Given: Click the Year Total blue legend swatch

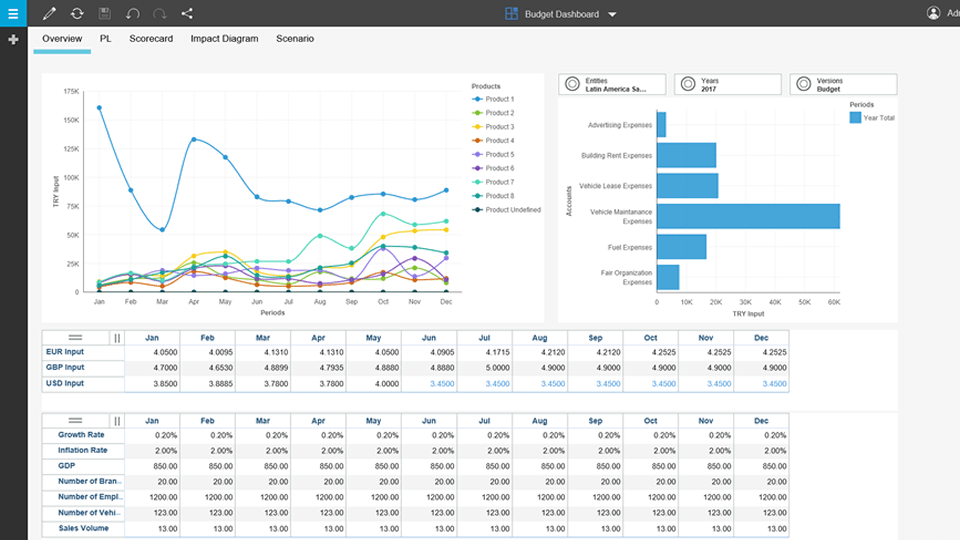Looking at the screenshot, I should pos(855,118).
